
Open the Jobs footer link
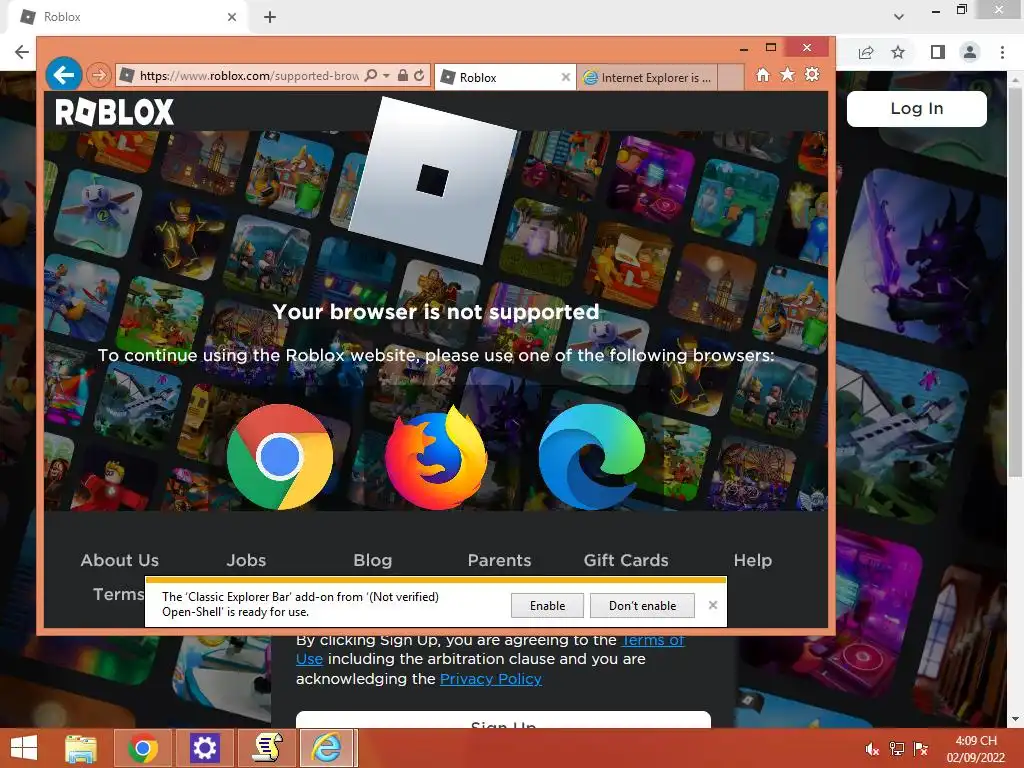[246, 560]
